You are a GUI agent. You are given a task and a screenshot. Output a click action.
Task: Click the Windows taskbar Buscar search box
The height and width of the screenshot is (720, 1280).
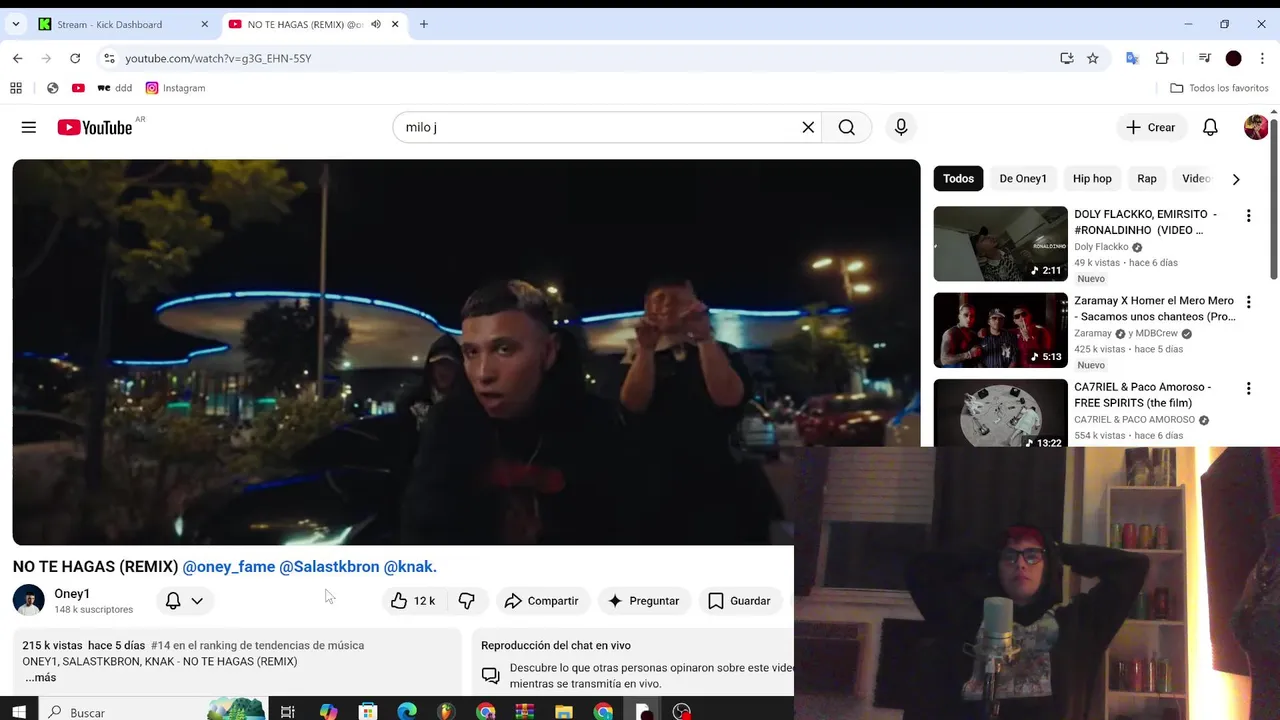(x=155, y=711)
